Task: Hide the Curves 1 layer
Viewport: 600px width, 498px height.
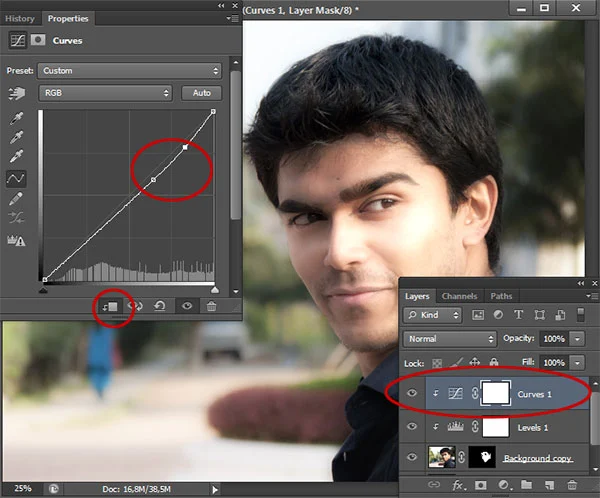Action: click(x=412, y=394)
